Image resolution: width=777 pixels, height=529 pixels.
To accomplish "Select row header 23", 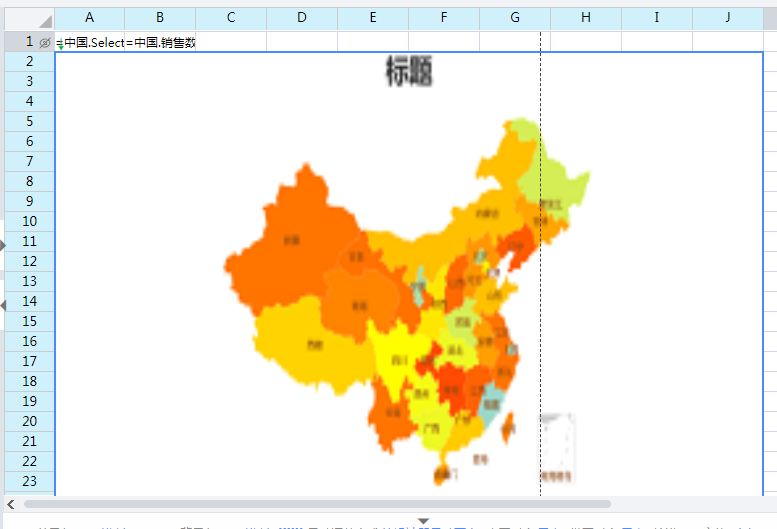I will [29, 481].
